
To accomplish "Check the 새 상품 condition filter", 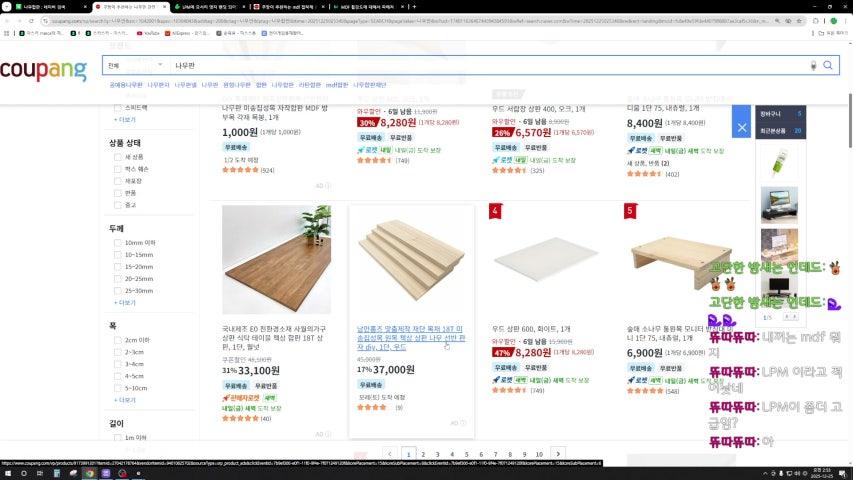I will [118, 157].
